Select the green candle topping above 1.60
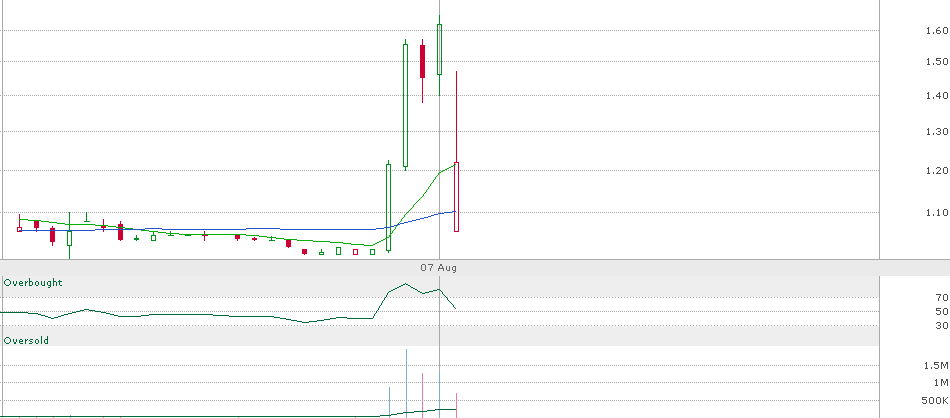 (x=439, y=50)
